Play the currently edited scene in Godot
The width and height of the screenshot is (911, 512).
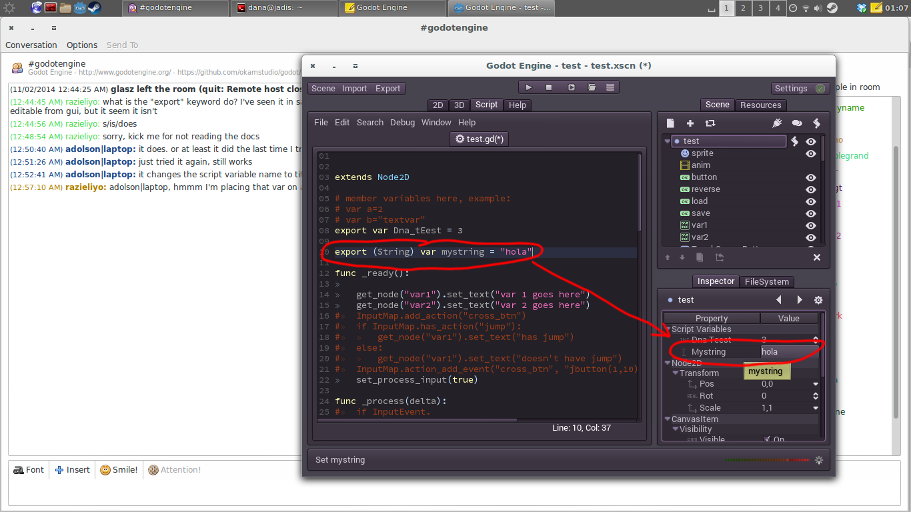[x=571, y=88]
